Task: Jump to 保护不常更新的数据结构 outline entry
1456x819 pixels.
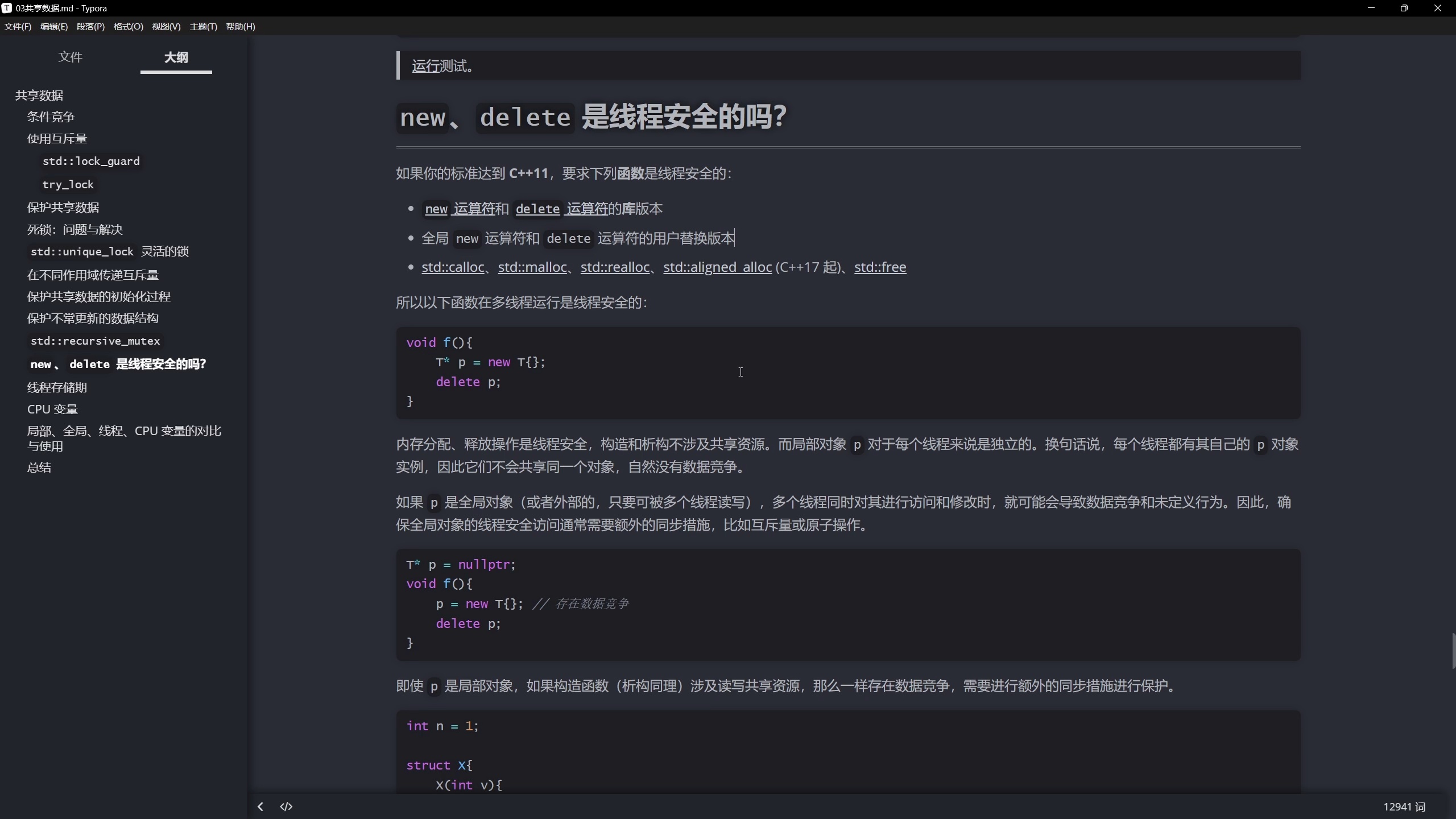Action: pos(93,318)
